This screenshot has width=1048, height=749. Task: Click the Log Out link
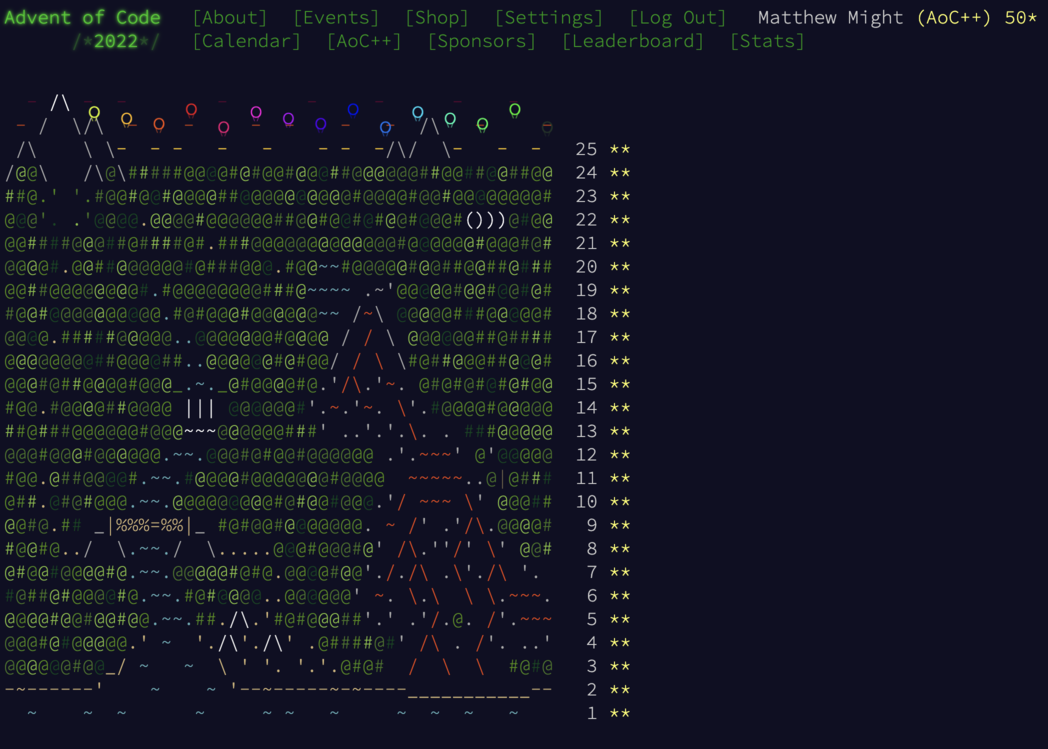coord(678,17)
